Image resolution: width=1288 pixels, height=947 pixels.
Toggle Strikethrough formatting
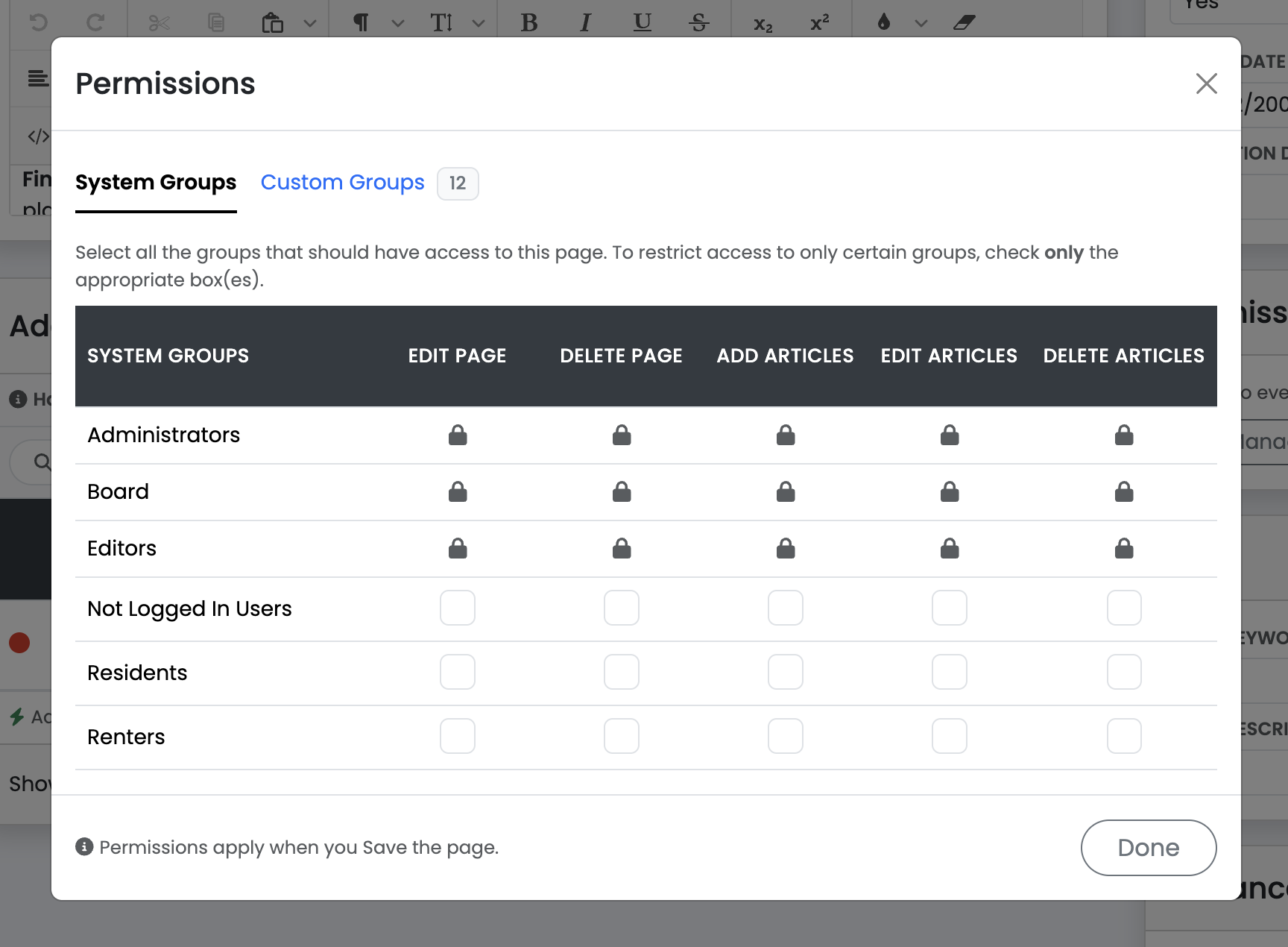[698, 22]
